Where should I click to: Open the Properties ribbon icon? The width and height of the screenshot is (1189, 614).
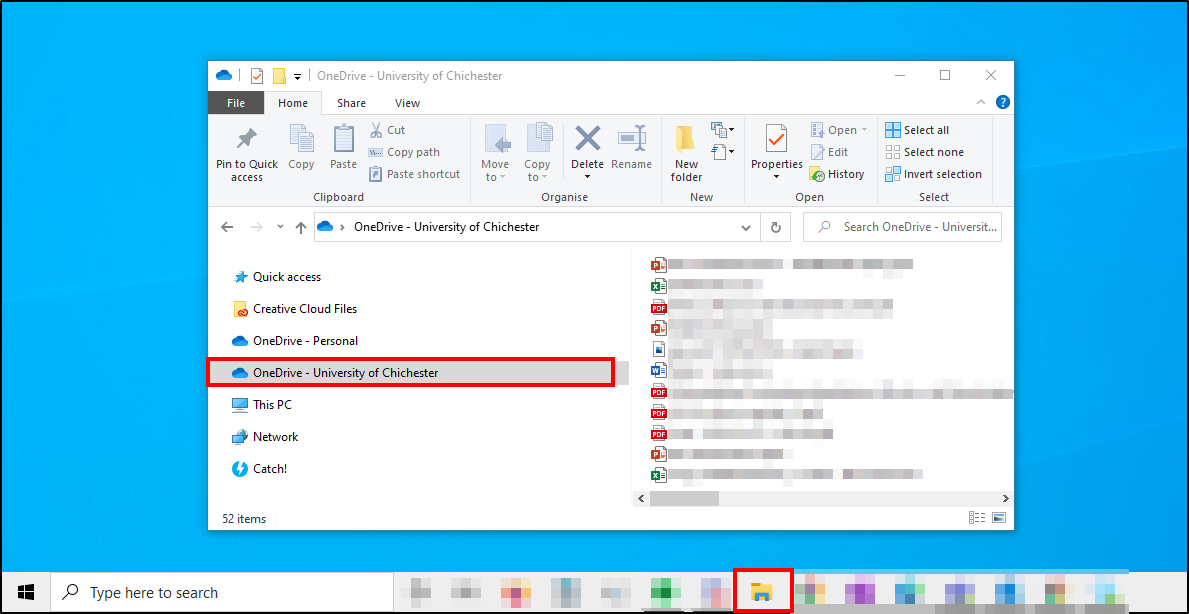pos(776,139)
